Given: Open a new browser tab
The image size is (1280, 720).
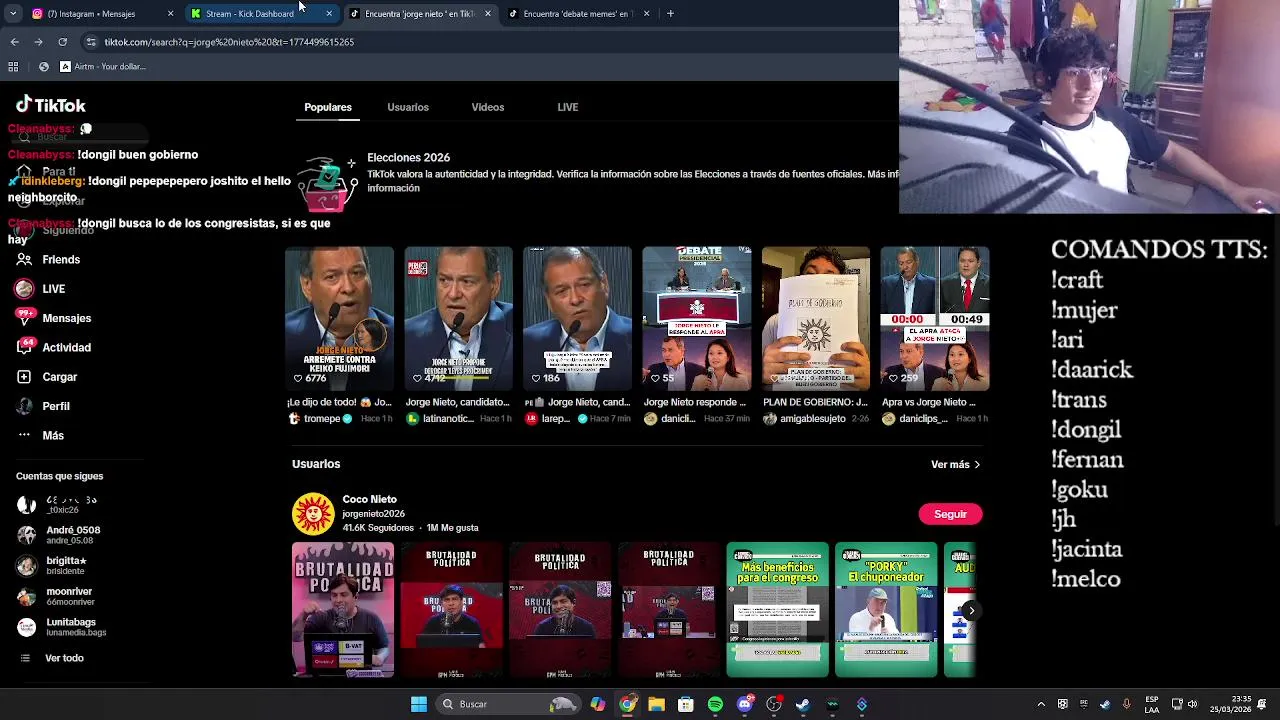Looking at the screenshot, I should point(670,14).
